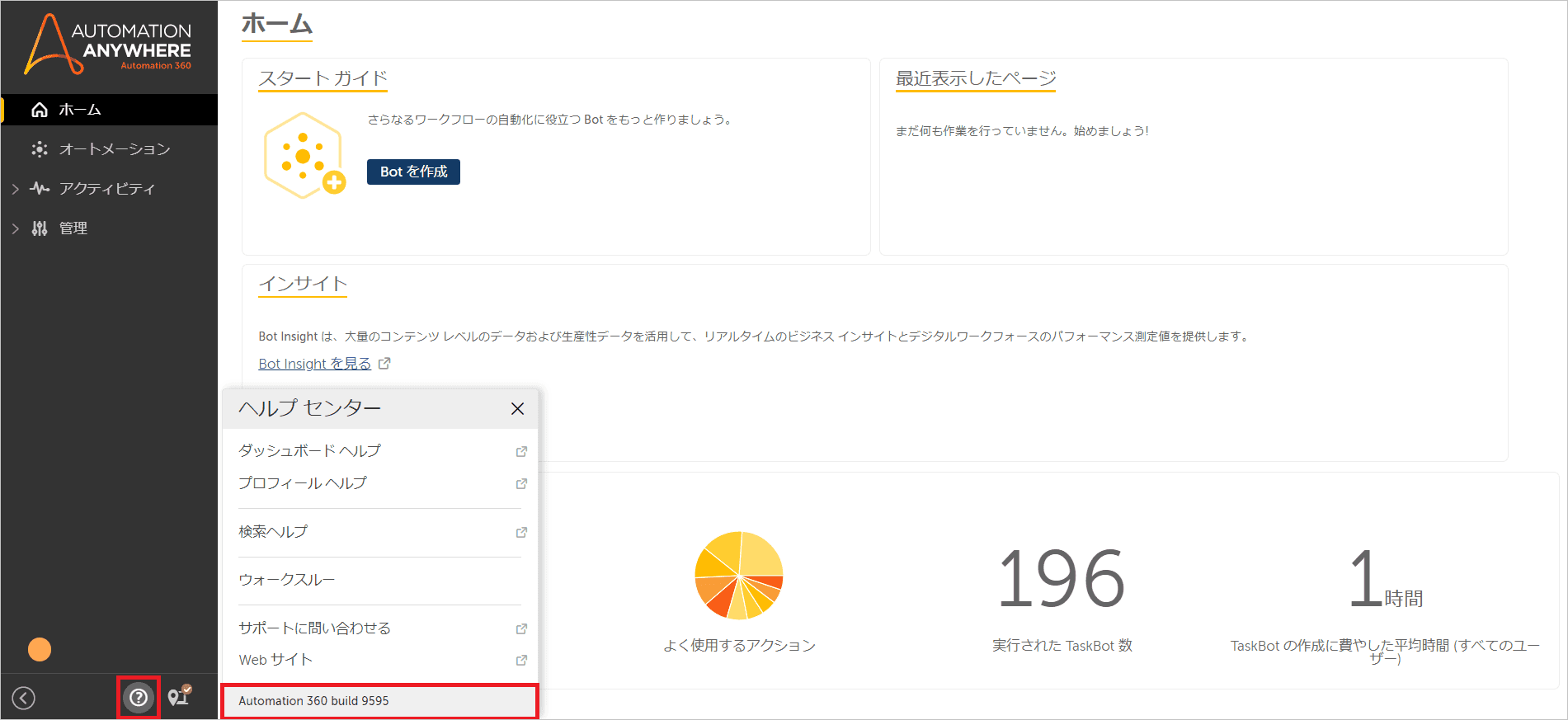This screenshot has height=720, width=1568.
Task: Open the アクティビティ menu item
Action: pos(109,189)
